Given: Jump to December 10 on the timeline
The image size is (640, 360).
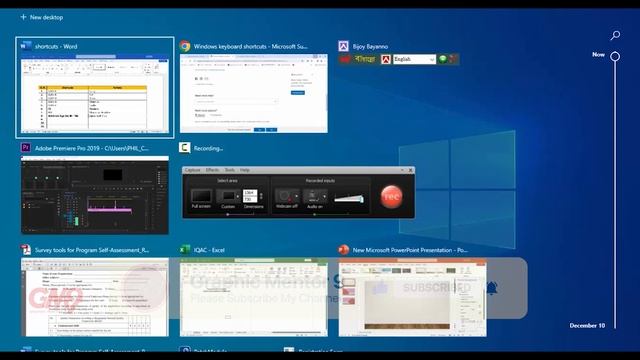Looking at the screenshot, I should 587,325.
